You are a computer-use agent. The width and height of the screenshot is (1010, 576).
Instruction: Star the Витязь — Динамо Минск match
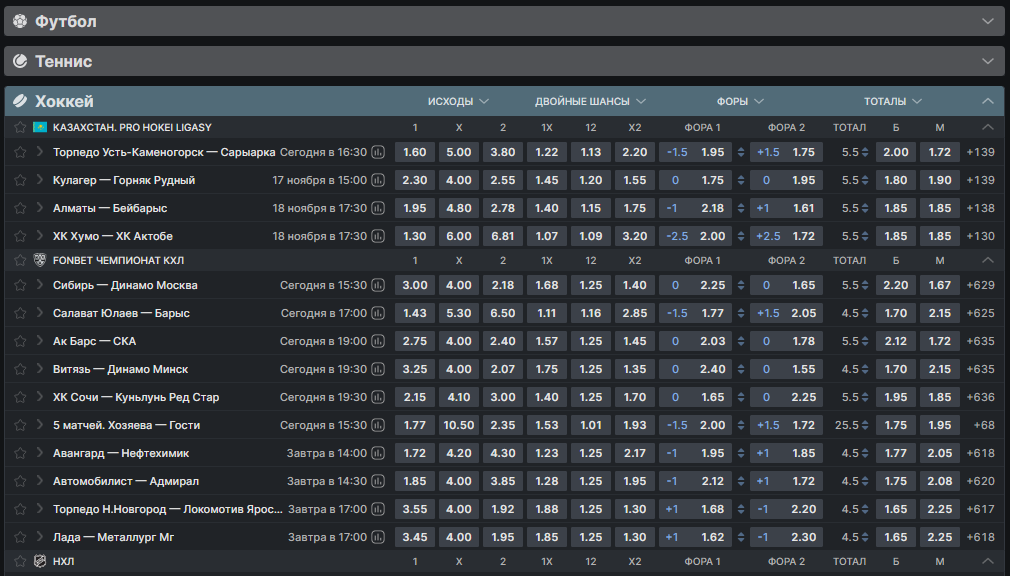coord(20,369)
